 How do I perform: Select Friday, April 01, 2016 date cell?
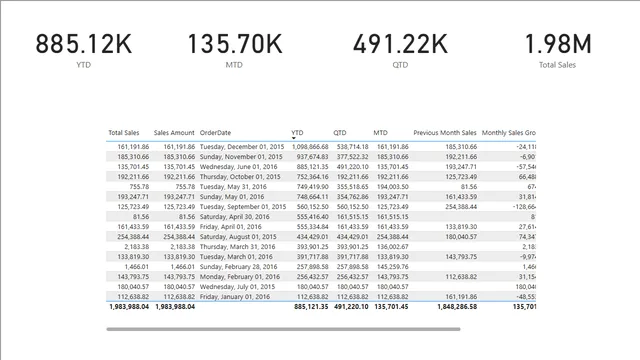point(231,227)
